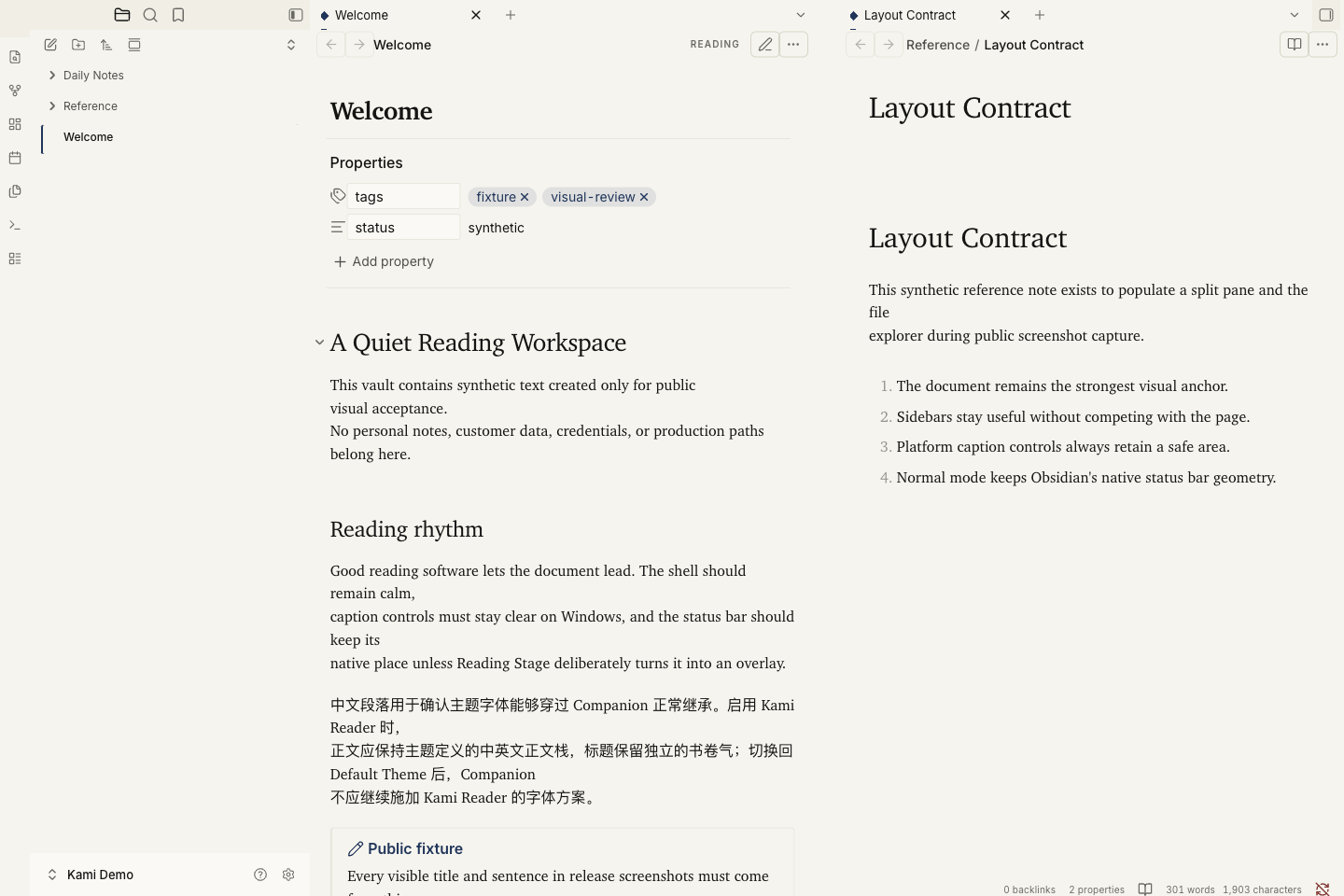Toggle Layout Contract reading view book button
This screenshot has height=896, width=1344.
coord(1295,45)
